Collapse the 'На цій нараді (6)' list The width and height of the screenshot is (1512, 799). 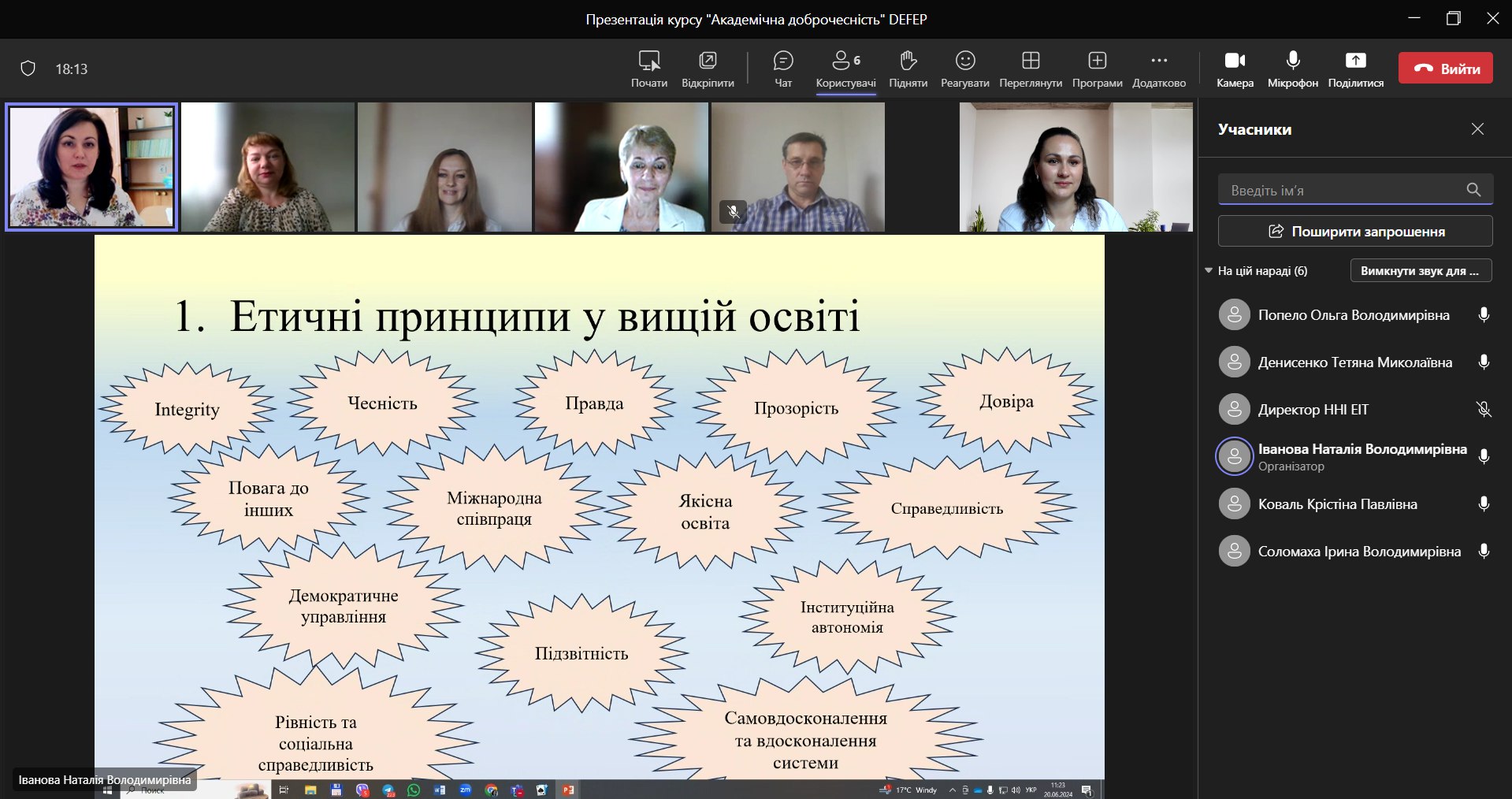pyautogui.click(x=1209, y=271)
